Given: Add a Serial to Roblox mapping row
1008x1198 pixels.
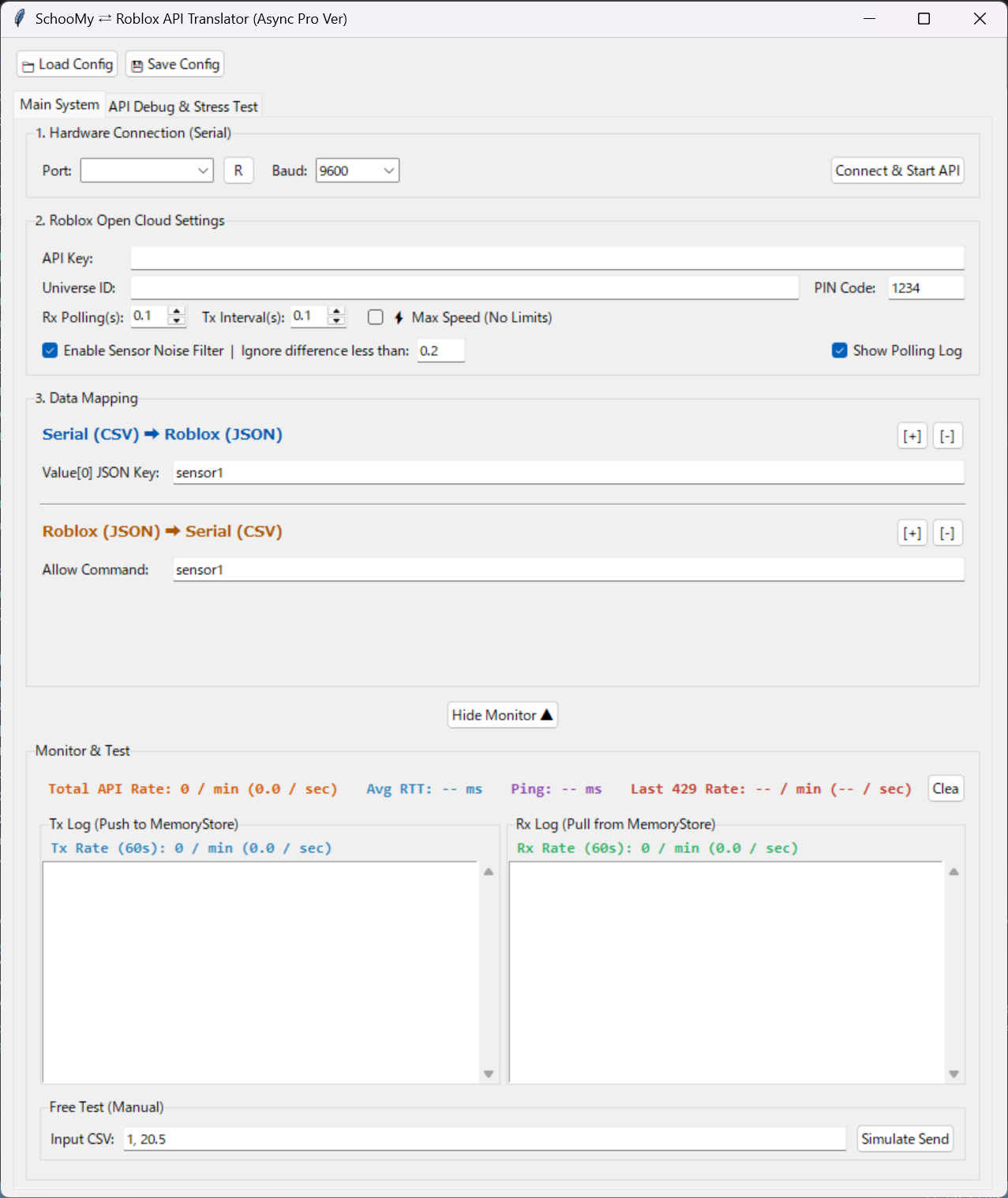Looking at the screenshot, I should click(x=912, y=436).
